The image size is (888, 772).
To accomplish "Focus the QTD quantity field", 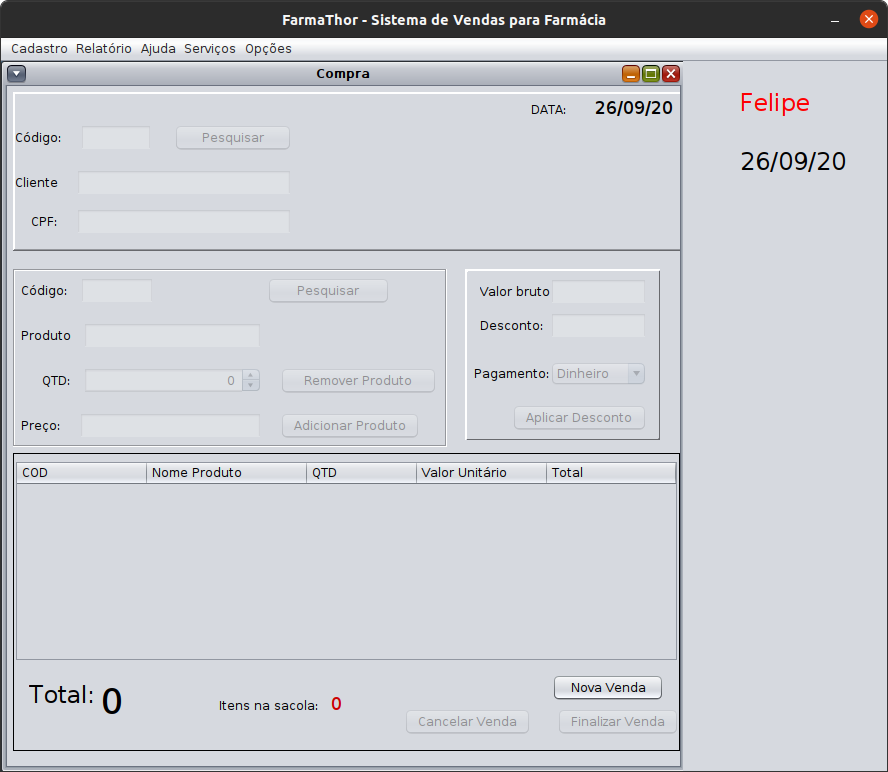I will [164, 381].
